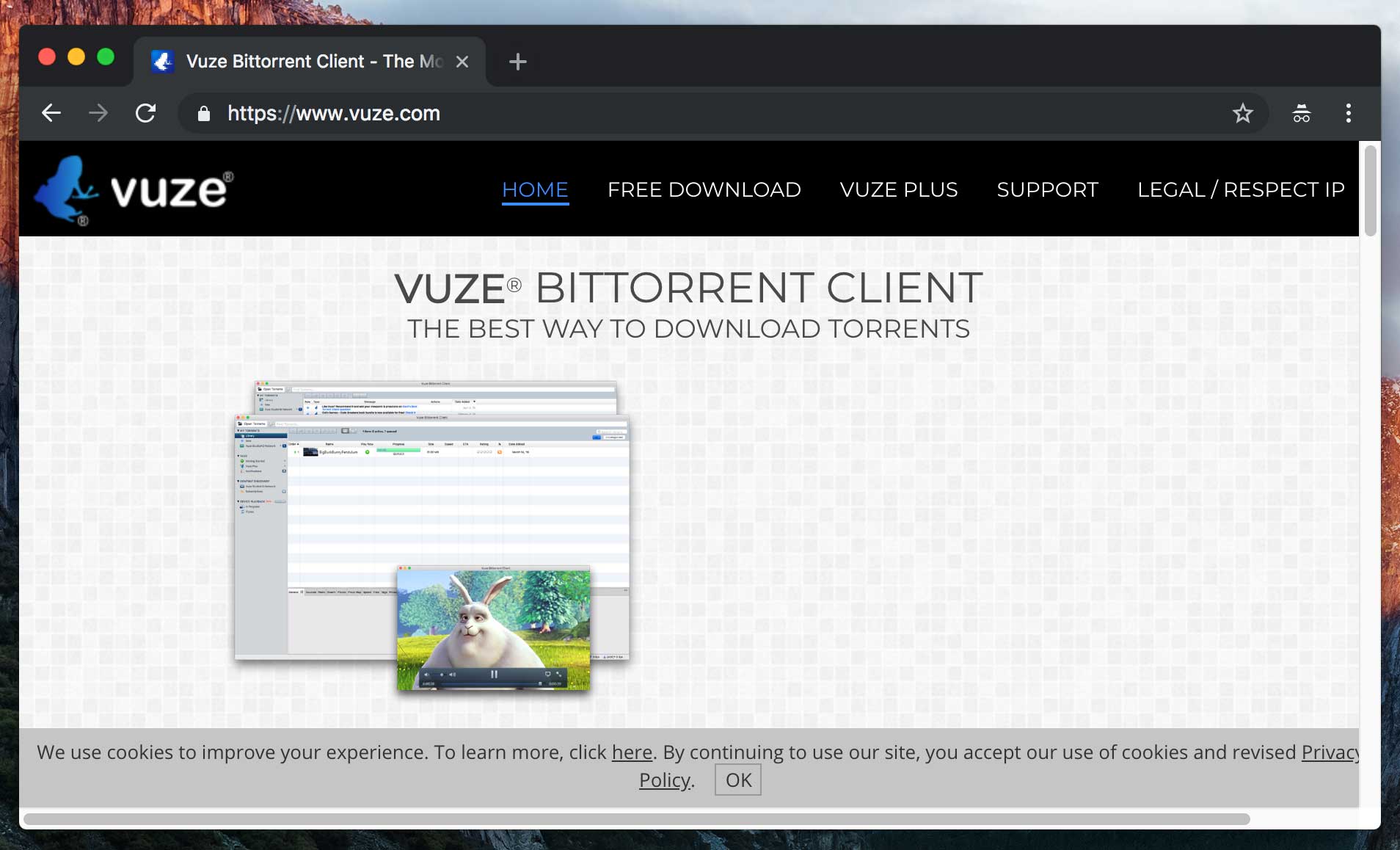This screenshot has height=850, width=1400.
Task: Maximize the browser with the green button
Action: pos(106,57)
